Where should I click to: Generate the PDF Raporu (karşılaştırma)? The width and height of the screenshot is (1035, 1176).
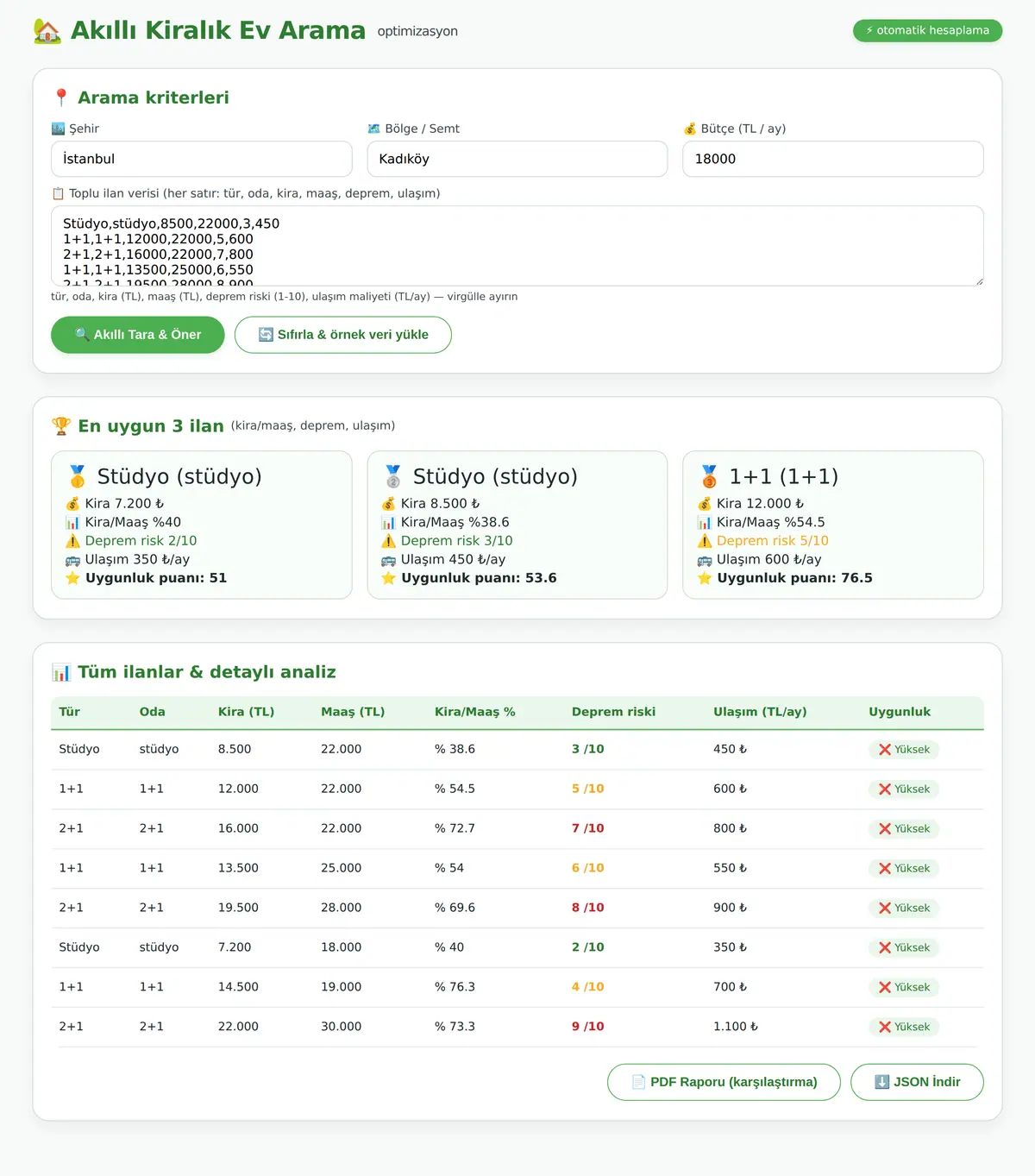point(724,1082)
